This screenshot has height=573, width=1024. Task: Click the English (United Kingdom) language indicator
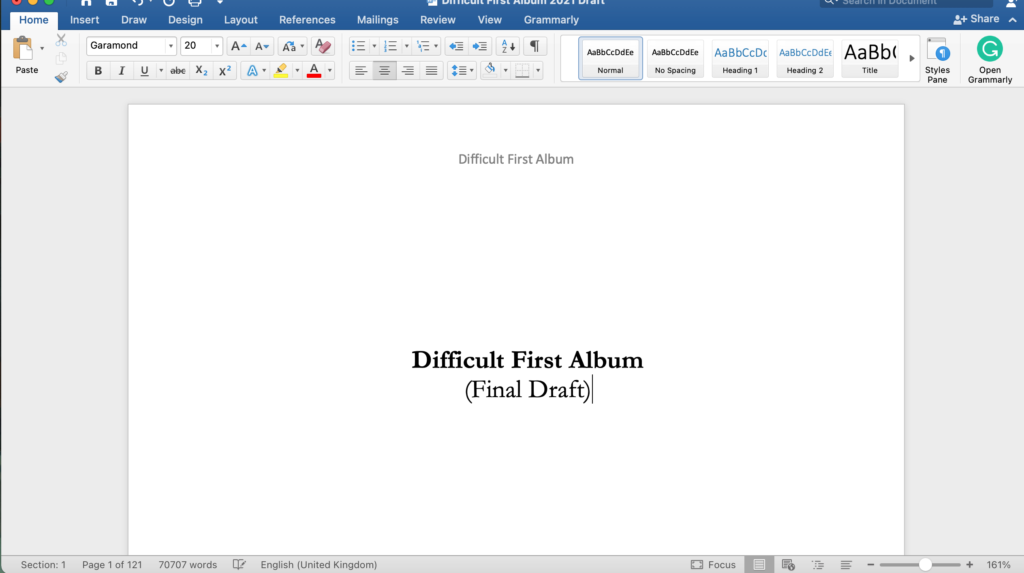pos(319,565)
